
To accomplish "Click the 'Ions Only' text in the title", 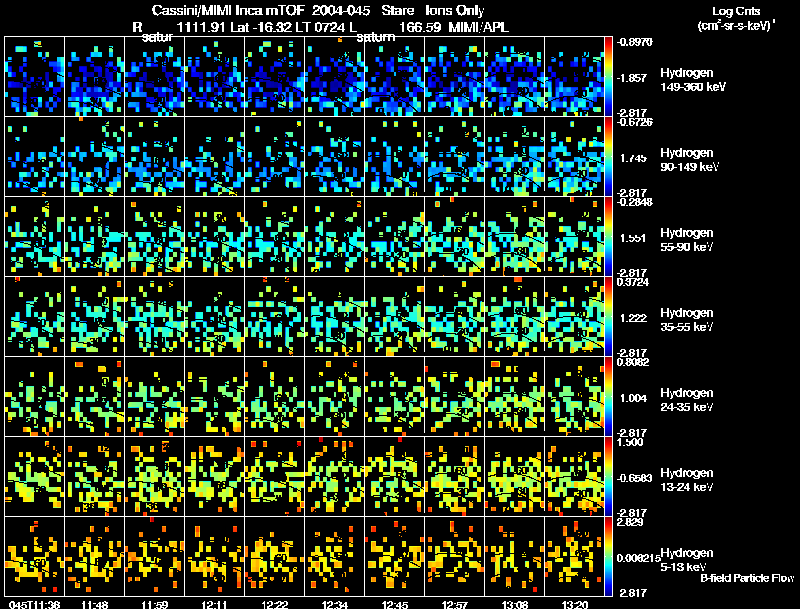I will tap(455, 10).
